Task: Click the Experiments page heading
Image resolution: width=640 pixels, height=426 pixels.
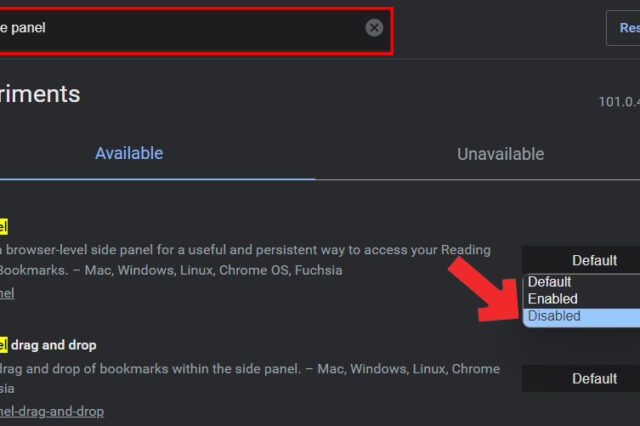Action: [40, 94]
